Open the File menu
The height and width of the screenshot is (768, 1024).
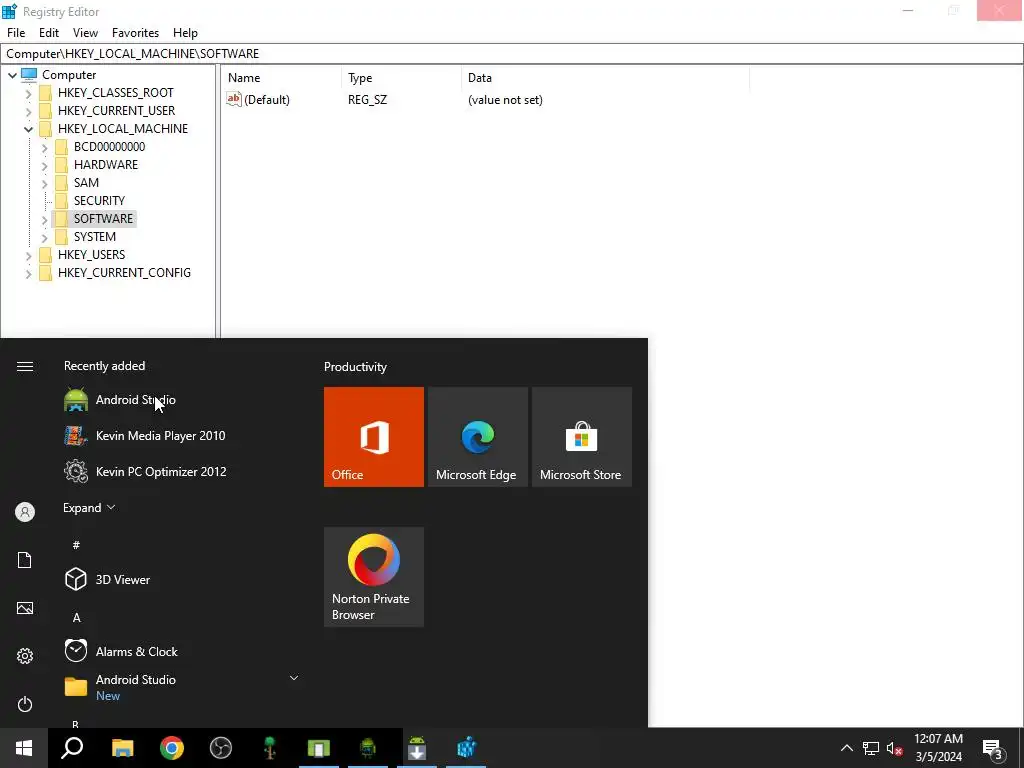[16, 33]
